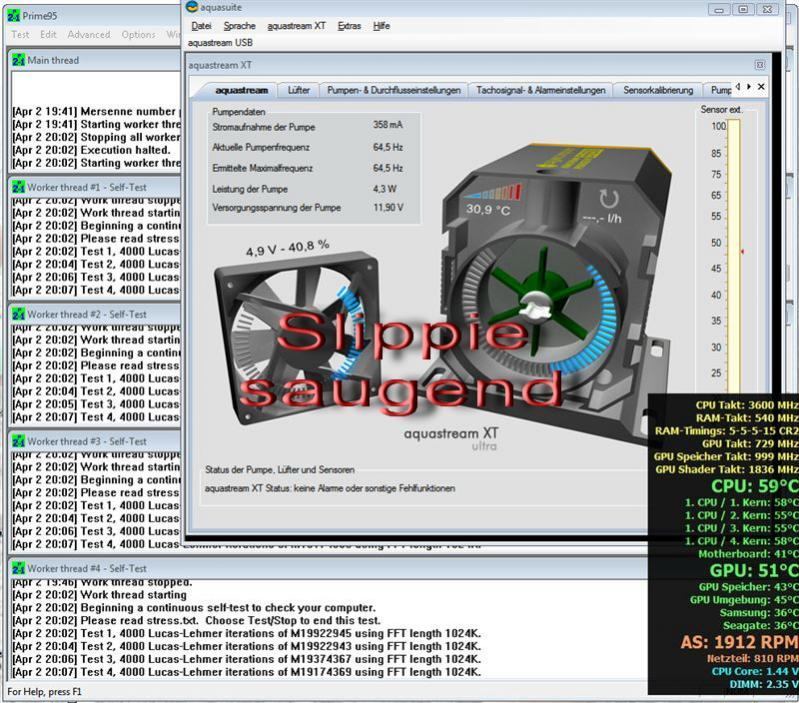Click the Worker thread #4 title bar
Image resolution: width=799 pixels, height=703 pixels.
[329, 568]
